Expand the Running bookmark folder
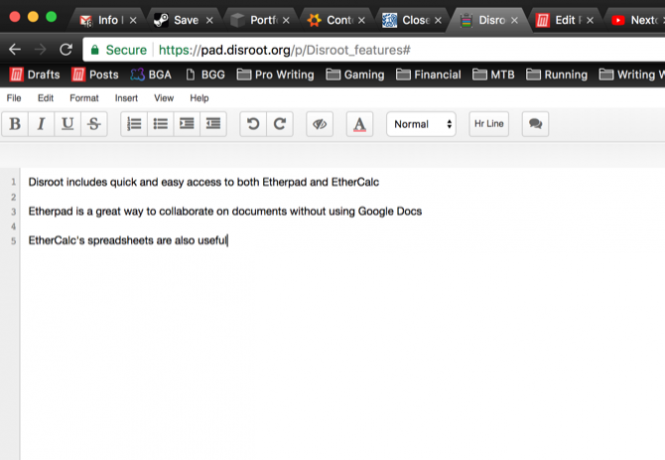Image resolution: width=665 pixels, height=460 pixels. (557, 75)
